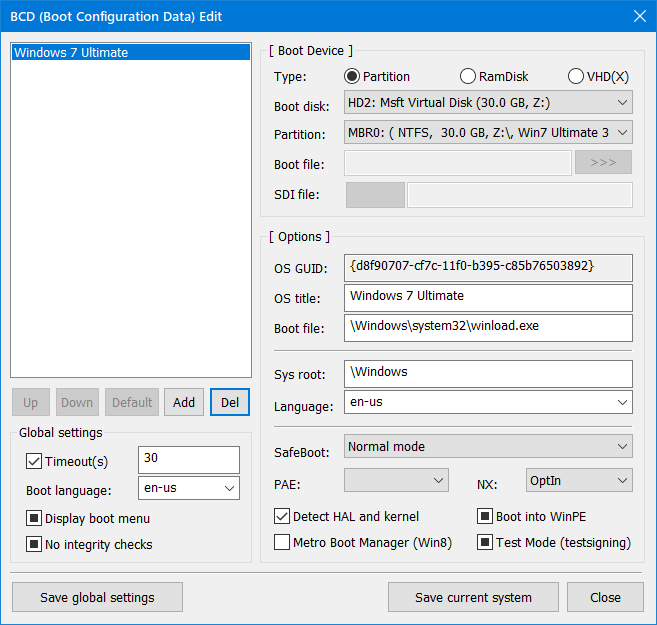Expand the NX OptIn dropdown
The image size is (657, 625).
point(579,481)
